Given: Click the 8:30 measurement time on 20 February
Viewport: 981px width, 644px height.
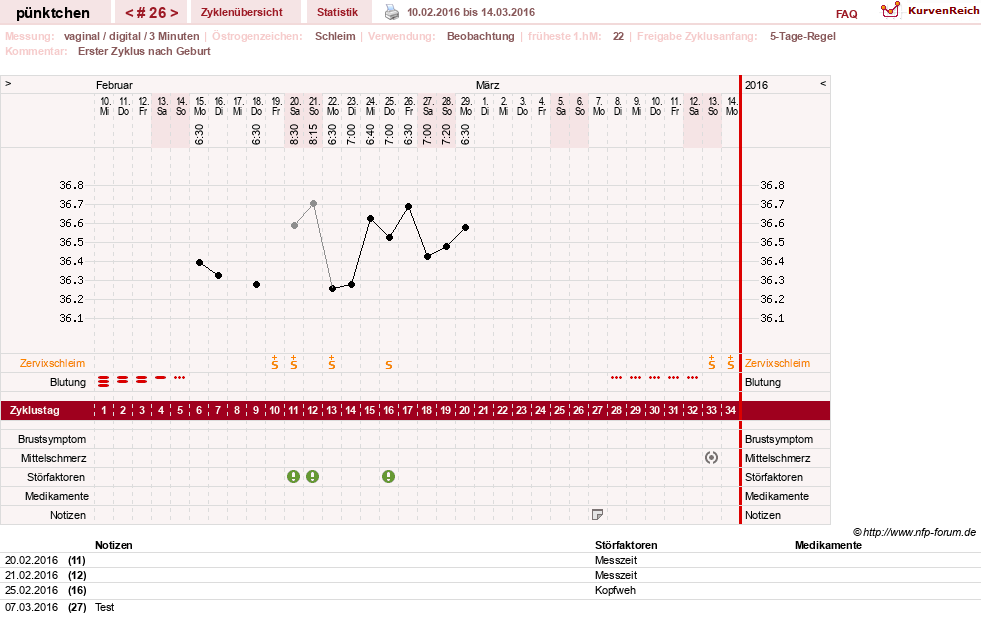Looking at the screenshot, I should click(x=294, y=135).
